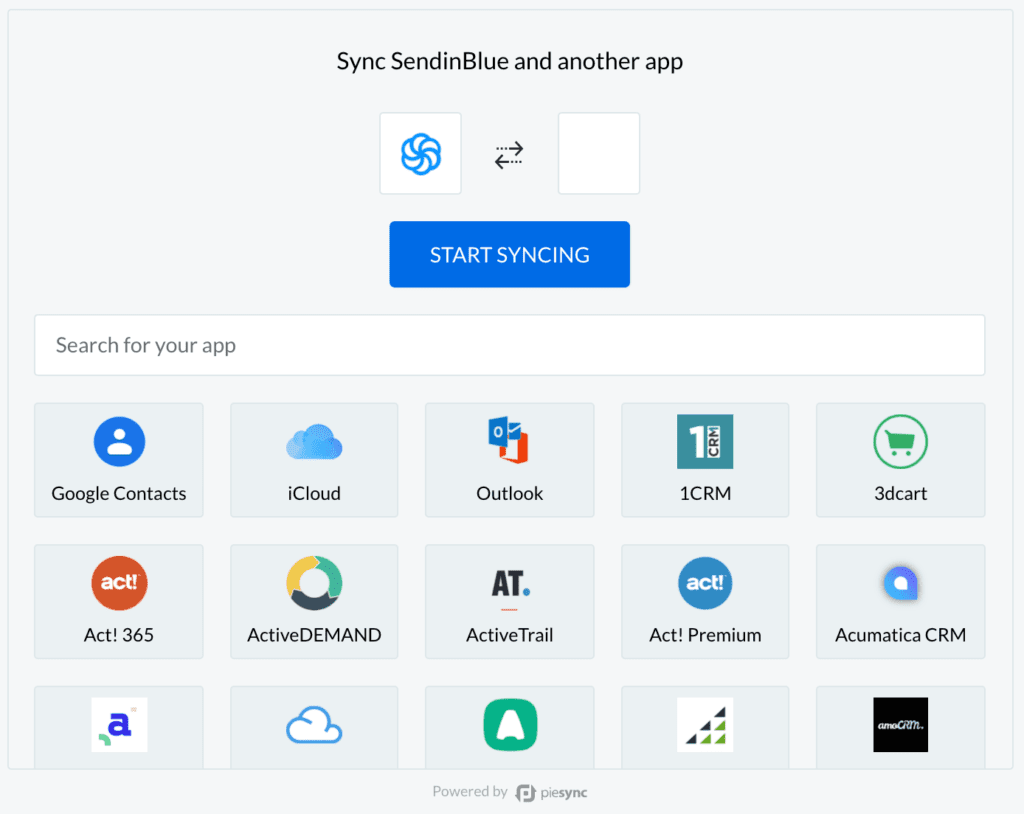Choose the 3dcart shopping cart icon
1024x814 pixels.
[x=901, y=442]
